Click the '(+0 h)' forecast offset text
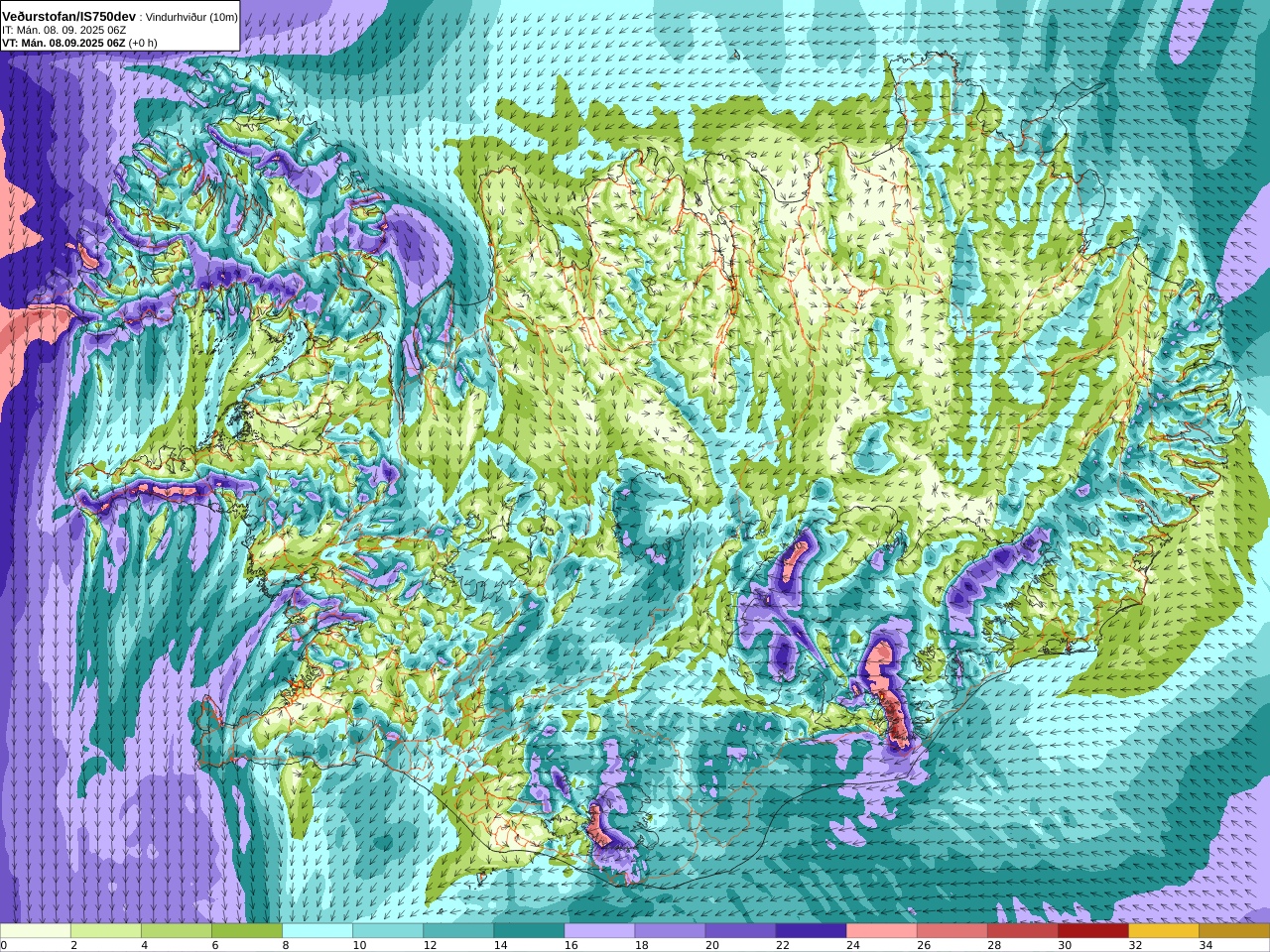This screenshot has width=1270, height=952. (143, 44)
